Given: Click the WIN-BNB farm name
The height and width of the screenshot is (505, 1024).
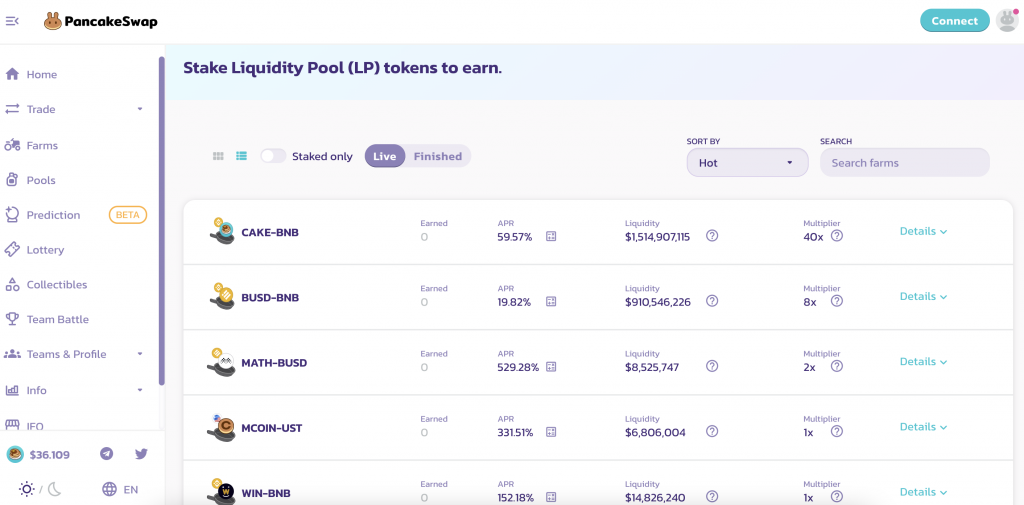Looking at the screenshot, I should [x=266, y=493].
